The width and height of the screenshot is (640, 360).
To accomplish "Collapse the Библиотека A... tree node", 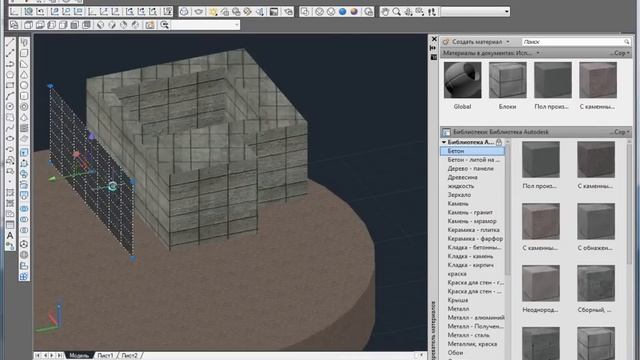I will 444,142.
